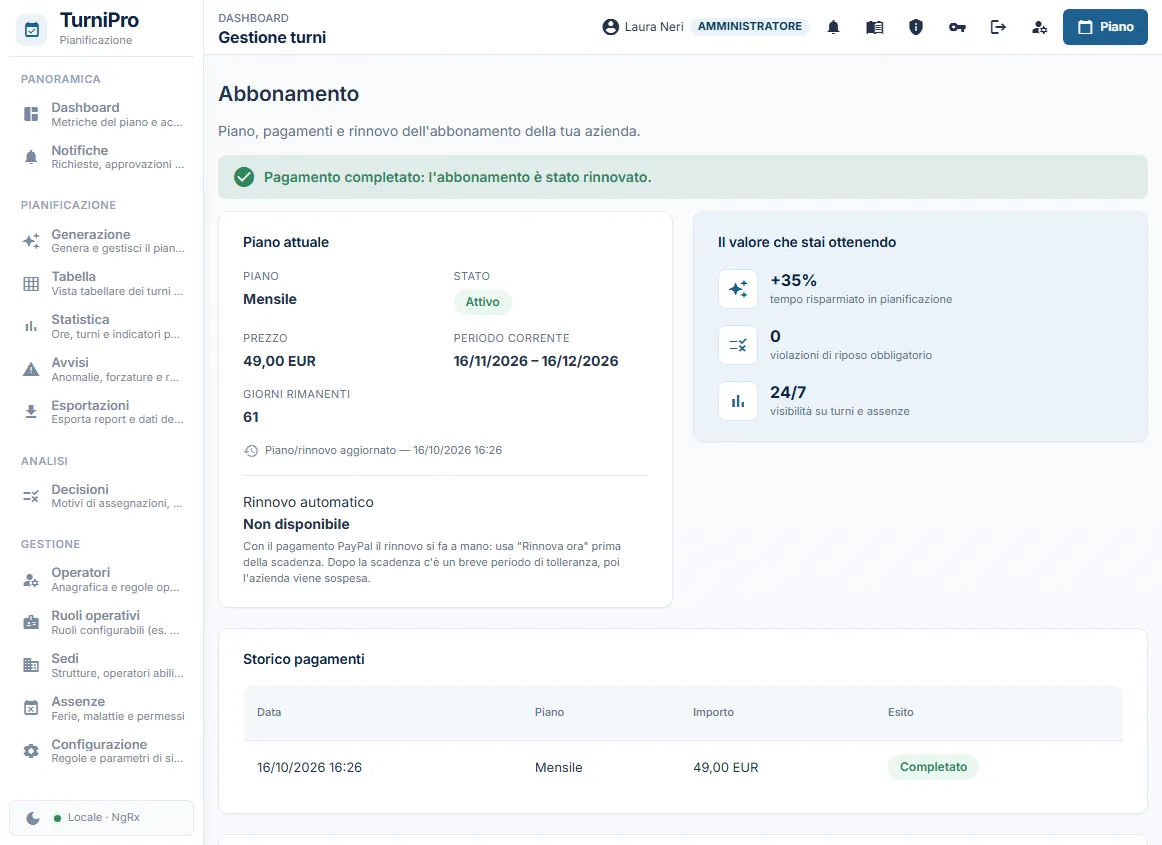Click the Giorni rimanenti value 61

pos(251,417)
